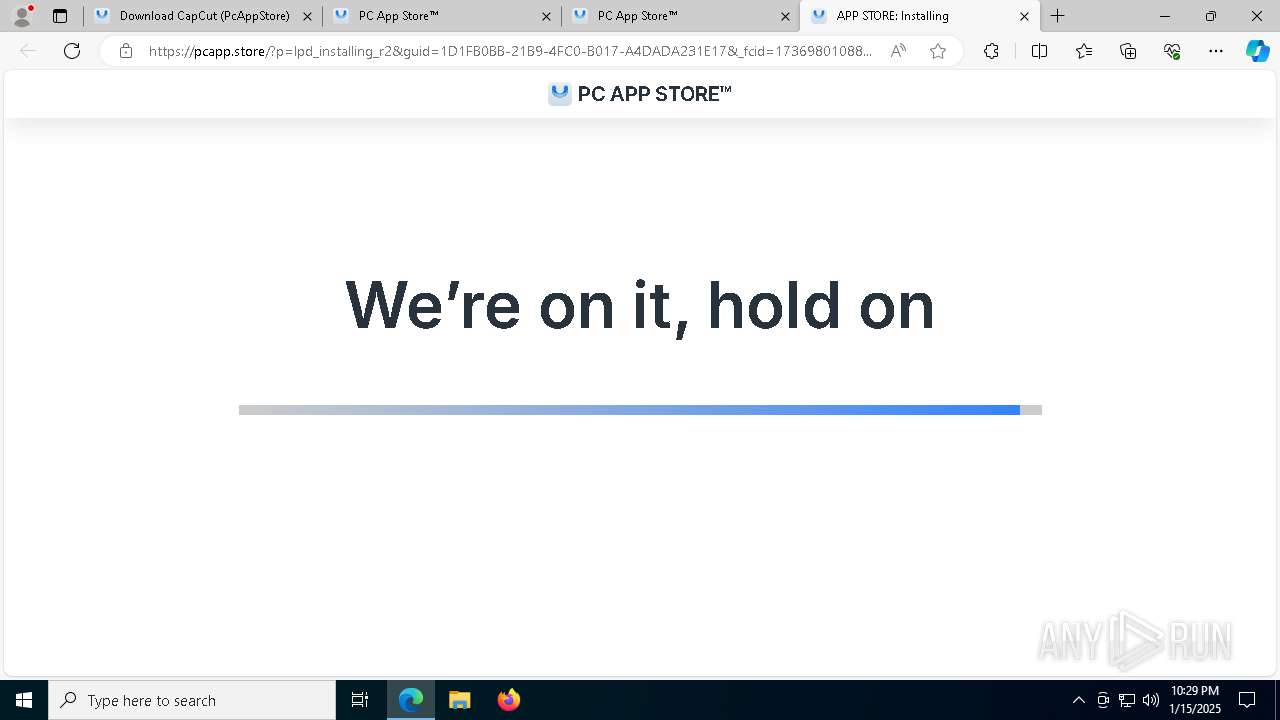
Task: Click the pcapp.store address bar
Action: point(510,51)
